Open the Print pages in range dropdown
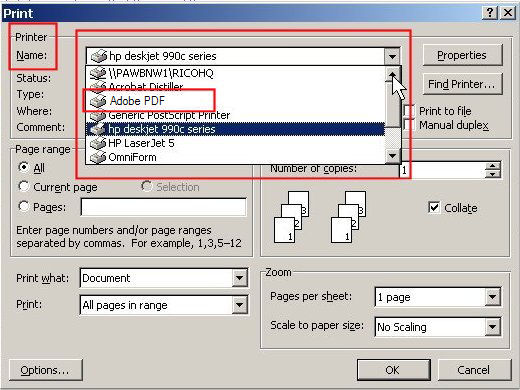520x390 pixels. point(239,305)
